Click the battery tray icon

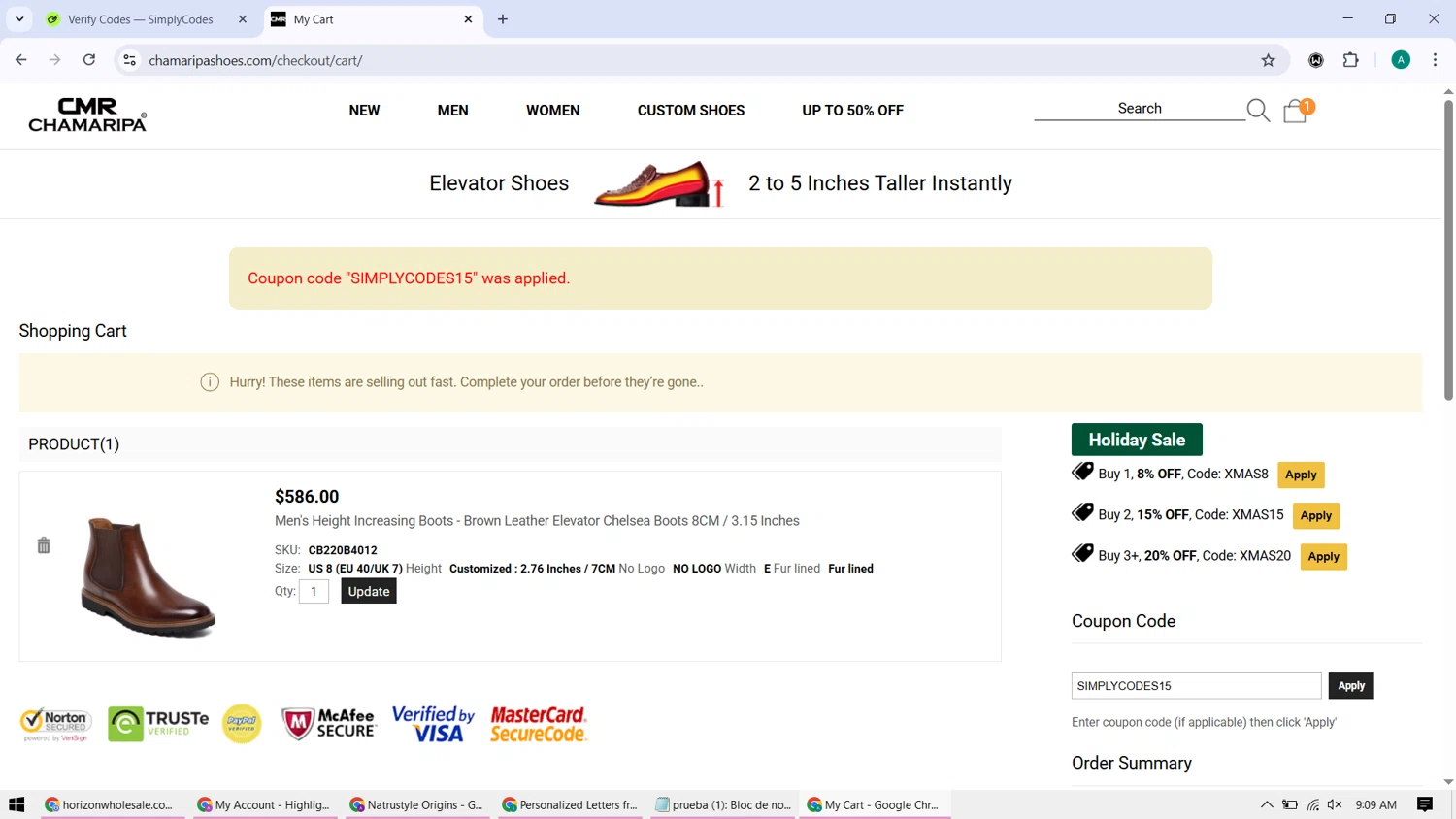point(1290,804)
